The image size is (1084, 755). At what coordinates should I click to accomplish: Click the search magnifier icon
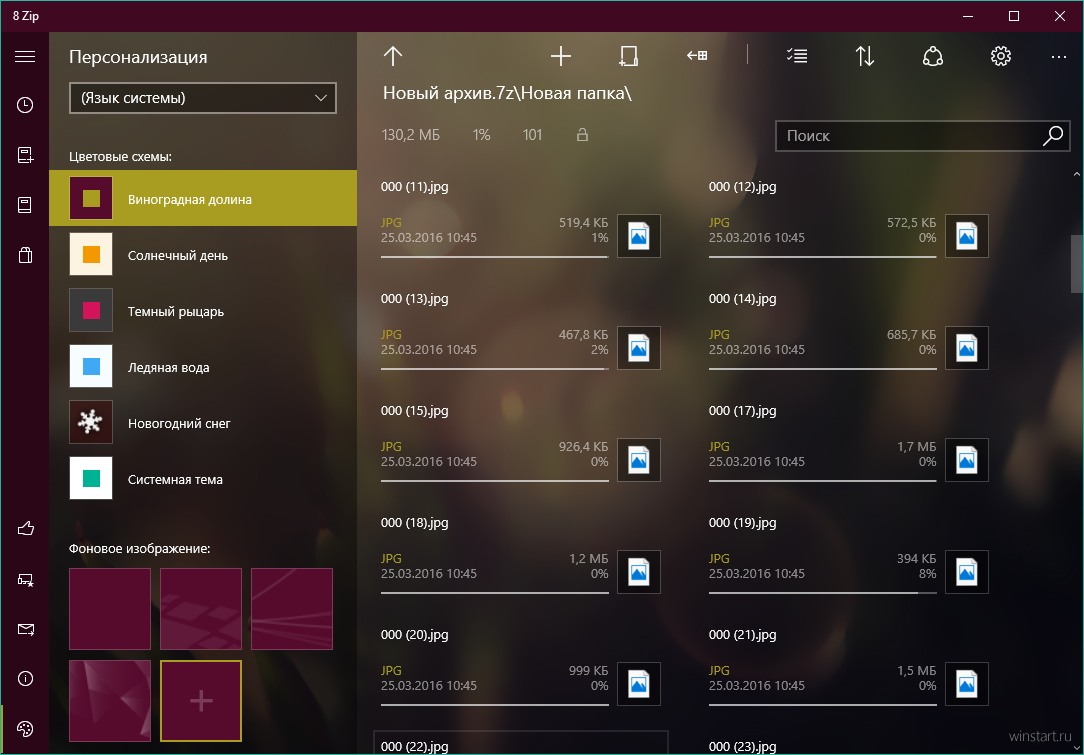click(1052, 136)
